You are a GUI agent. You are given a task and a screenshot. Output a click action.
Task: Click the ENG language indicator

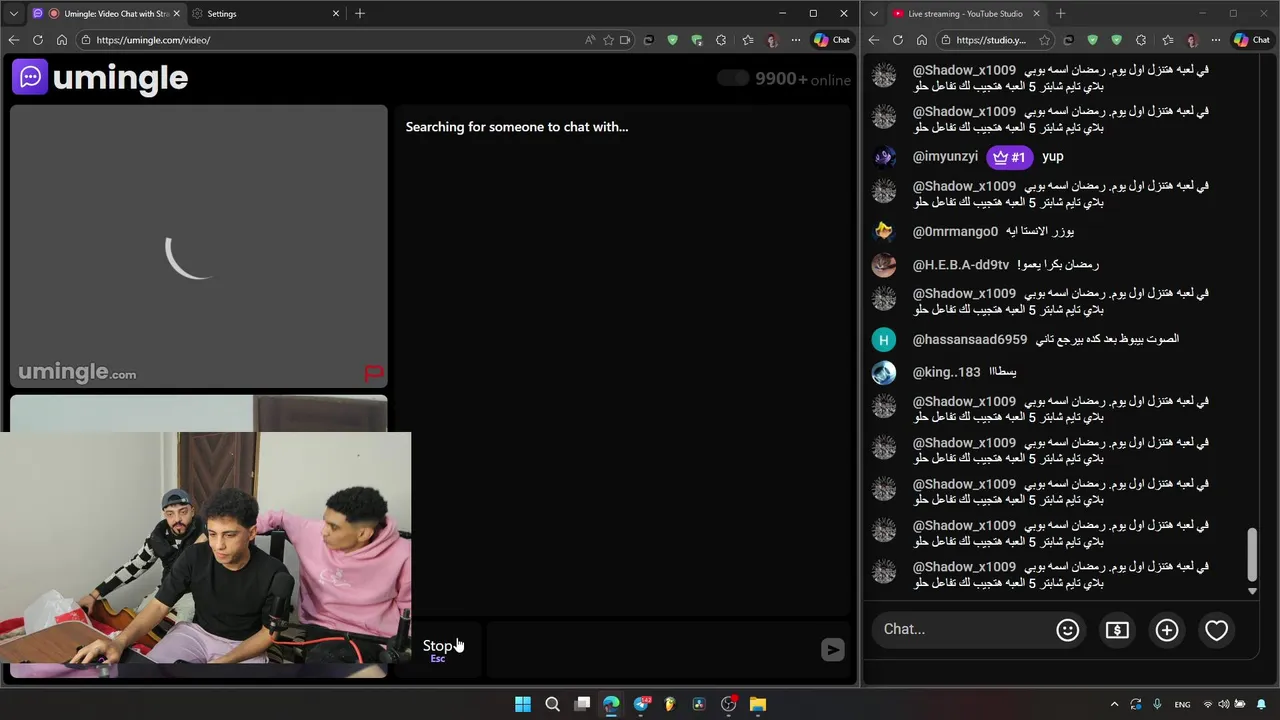(1182, 704)
